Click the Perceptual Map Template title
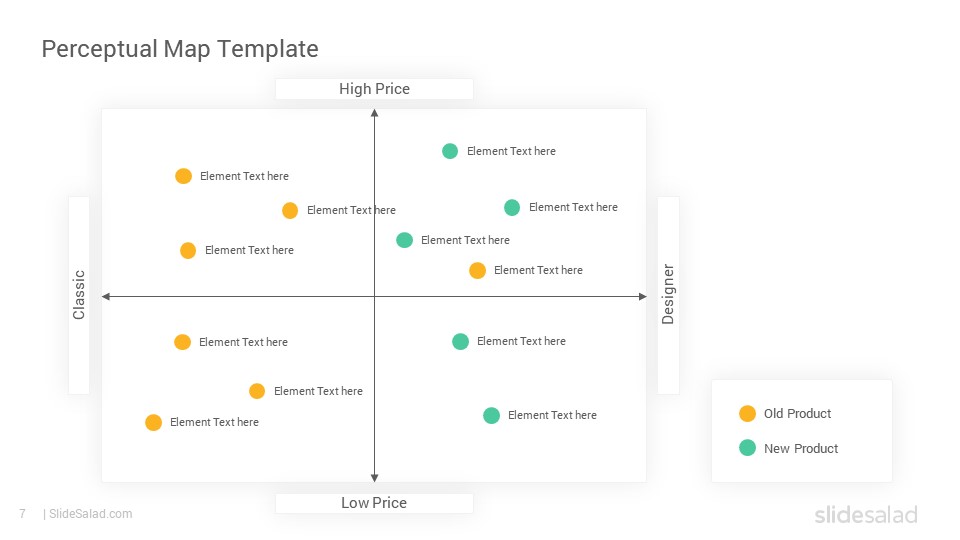Screen dimensions: 960x540 click(x=180, y=49)
